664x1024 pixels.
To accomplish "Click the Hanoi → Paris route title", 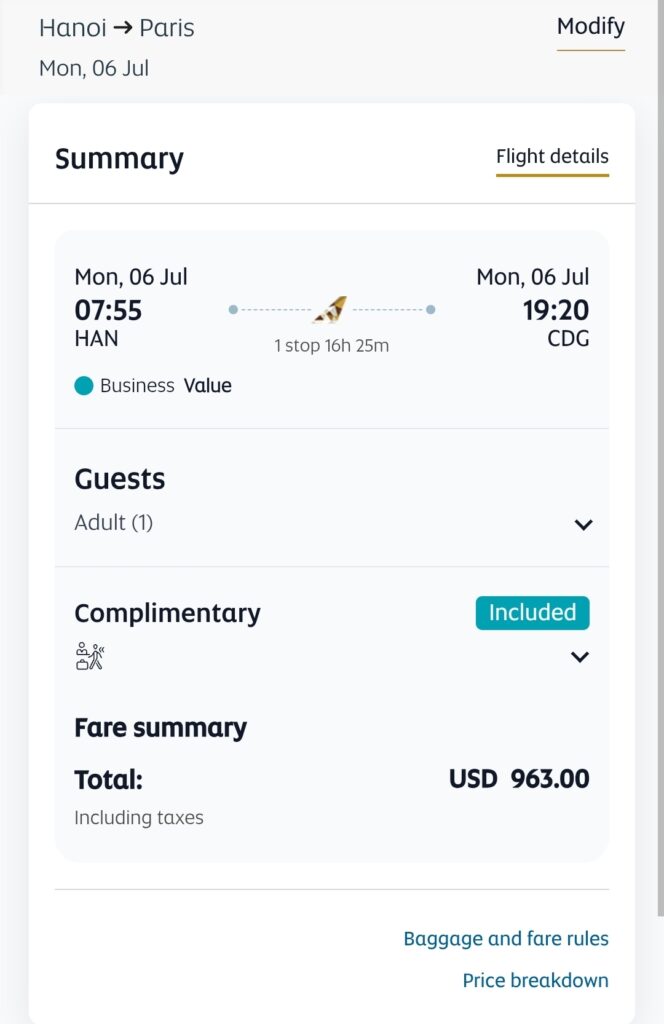I will (x=117, y=28).
